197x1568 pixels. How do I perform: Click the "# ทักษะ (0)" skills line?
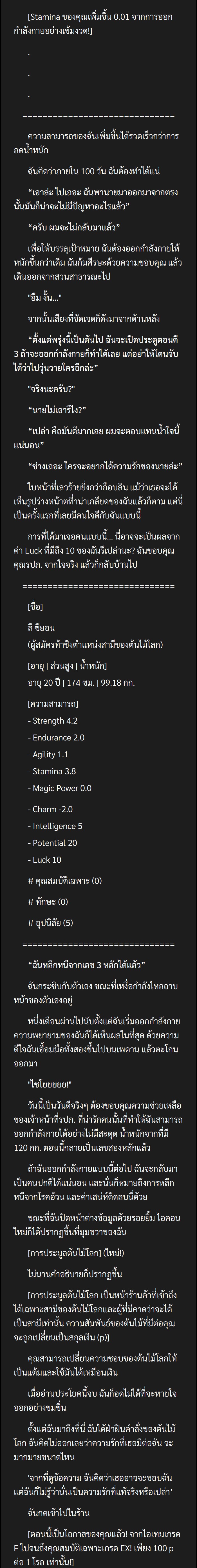tap(48, 902)
